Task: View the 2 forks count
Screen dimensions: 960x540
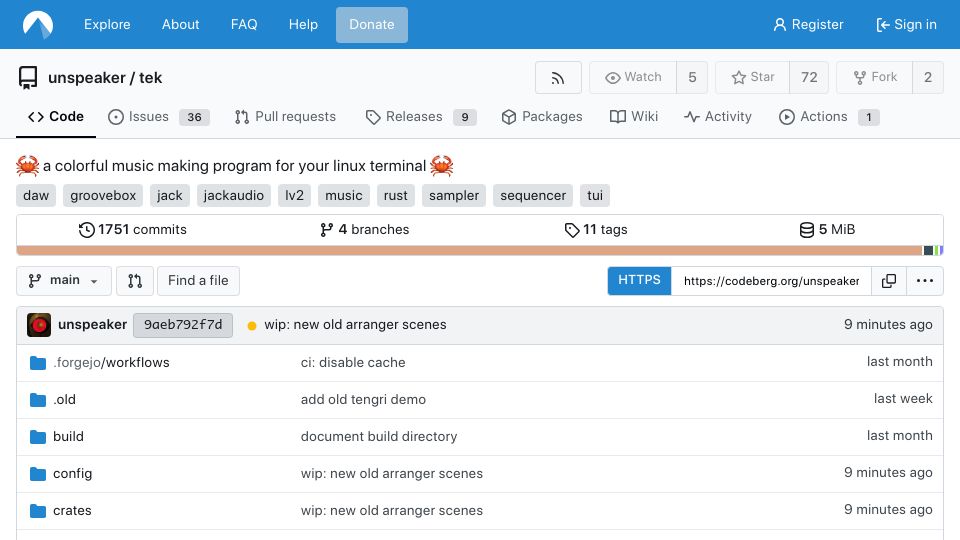Action: [x=928, y=78]
